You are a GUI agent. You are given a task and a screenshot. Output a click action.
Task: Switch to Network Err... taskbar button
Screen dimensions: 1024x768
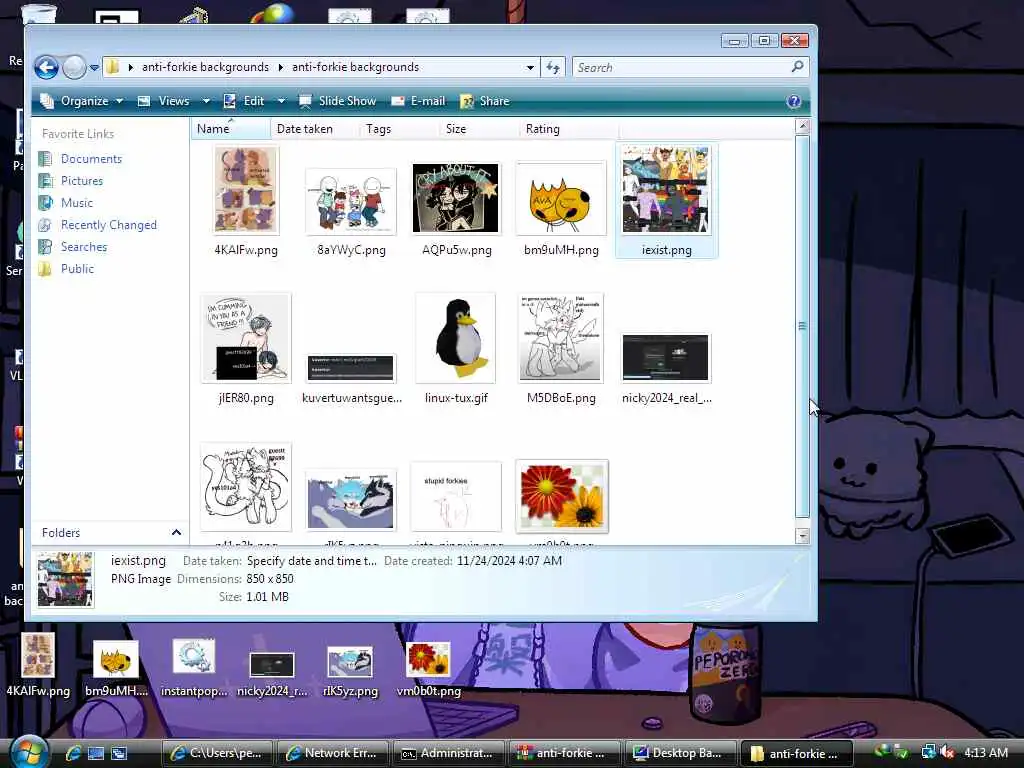(332, 753)
